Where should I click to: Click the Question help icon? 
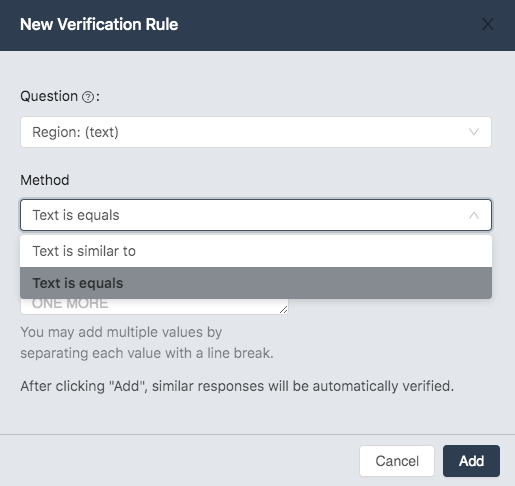click(88, 97)
